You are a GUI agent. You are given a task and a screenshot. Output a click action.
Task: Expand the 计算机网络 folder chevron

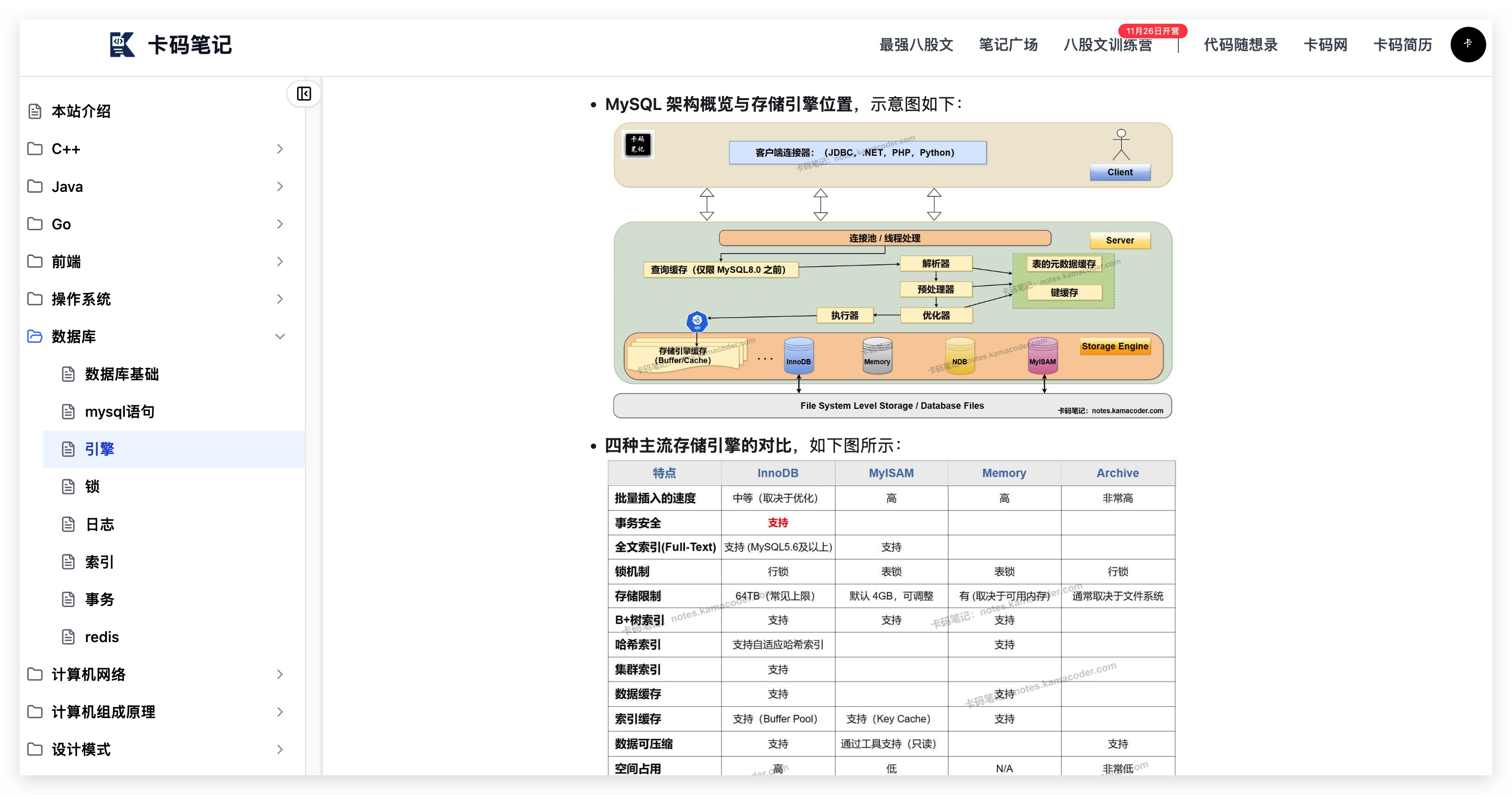[280, 675]
